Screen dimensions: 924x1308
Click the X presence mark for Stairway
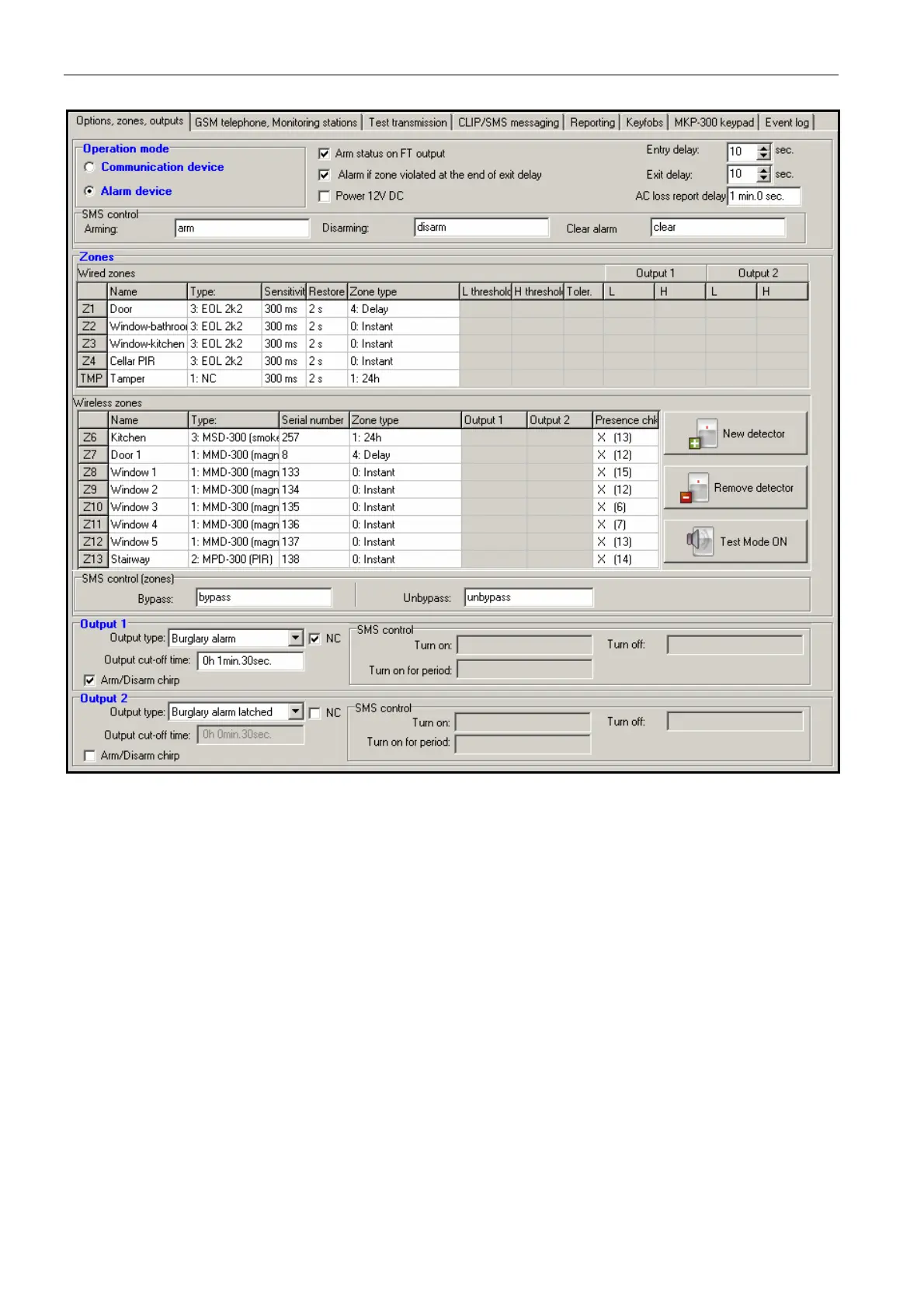point(601,559)
